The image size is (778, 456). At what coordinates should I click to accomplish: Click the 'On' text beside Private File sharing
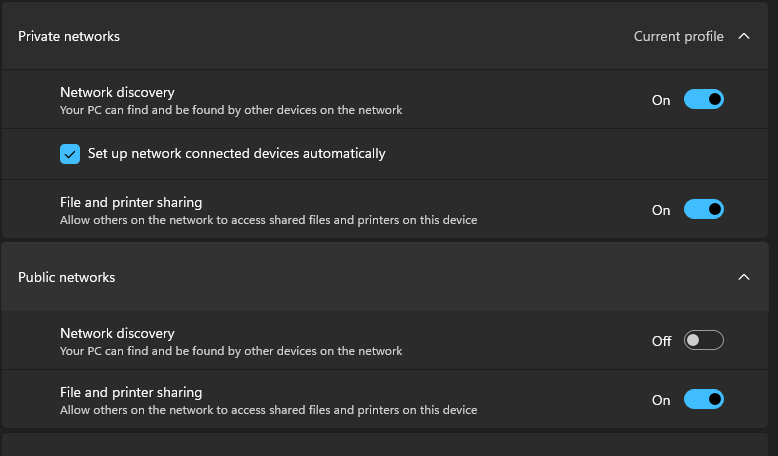(x=661, y=210)
